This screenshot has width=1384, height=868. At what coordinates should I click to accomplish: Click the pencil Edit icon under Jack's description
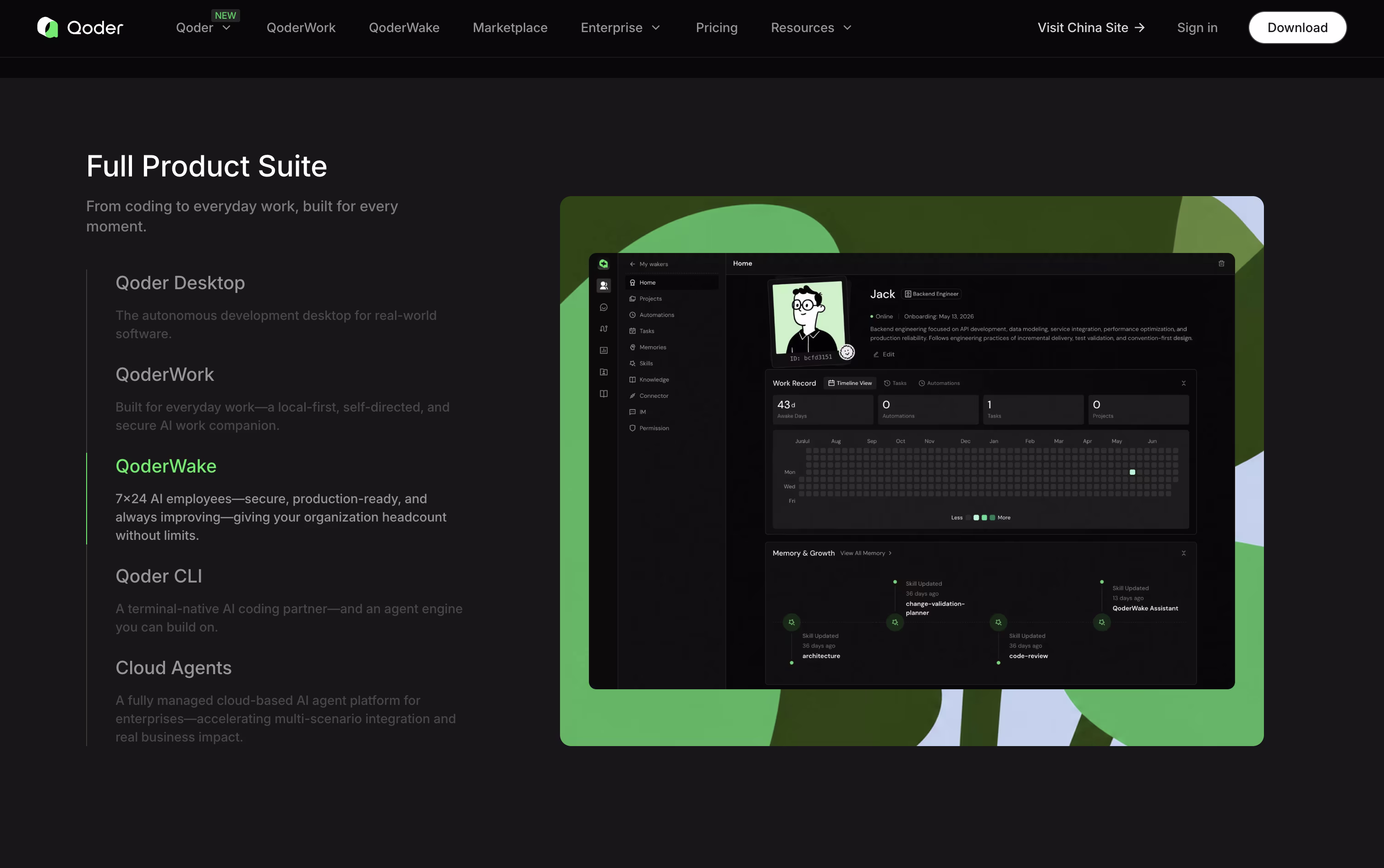click(x=876, y=355)
